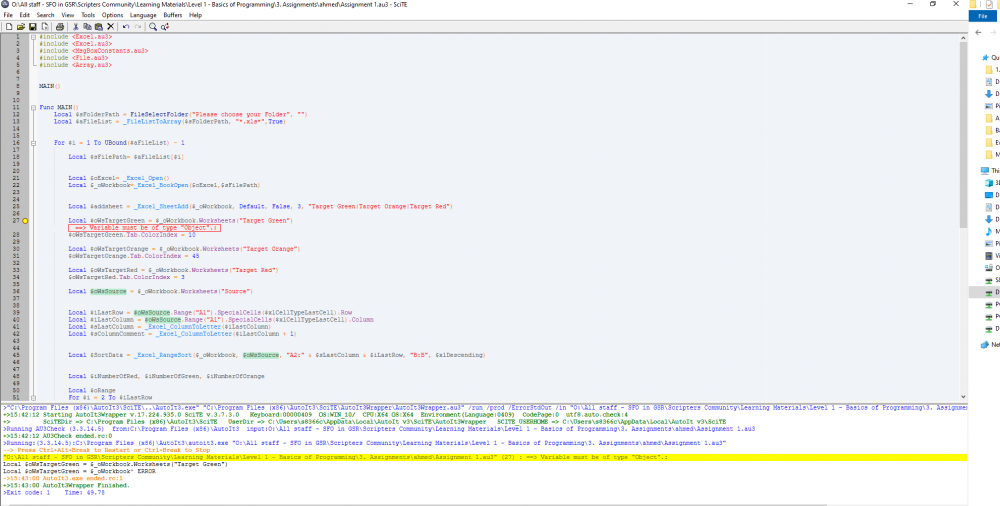Viewport: 1000px width, 506px height.
Task: Open the Buffers menu
Action: [x=173, y=15]
